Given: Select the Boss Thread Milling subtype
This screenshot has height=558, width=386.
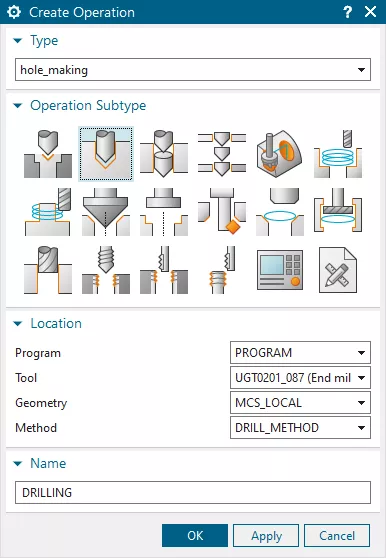Looking at the screenshot, I should point(222,270).
